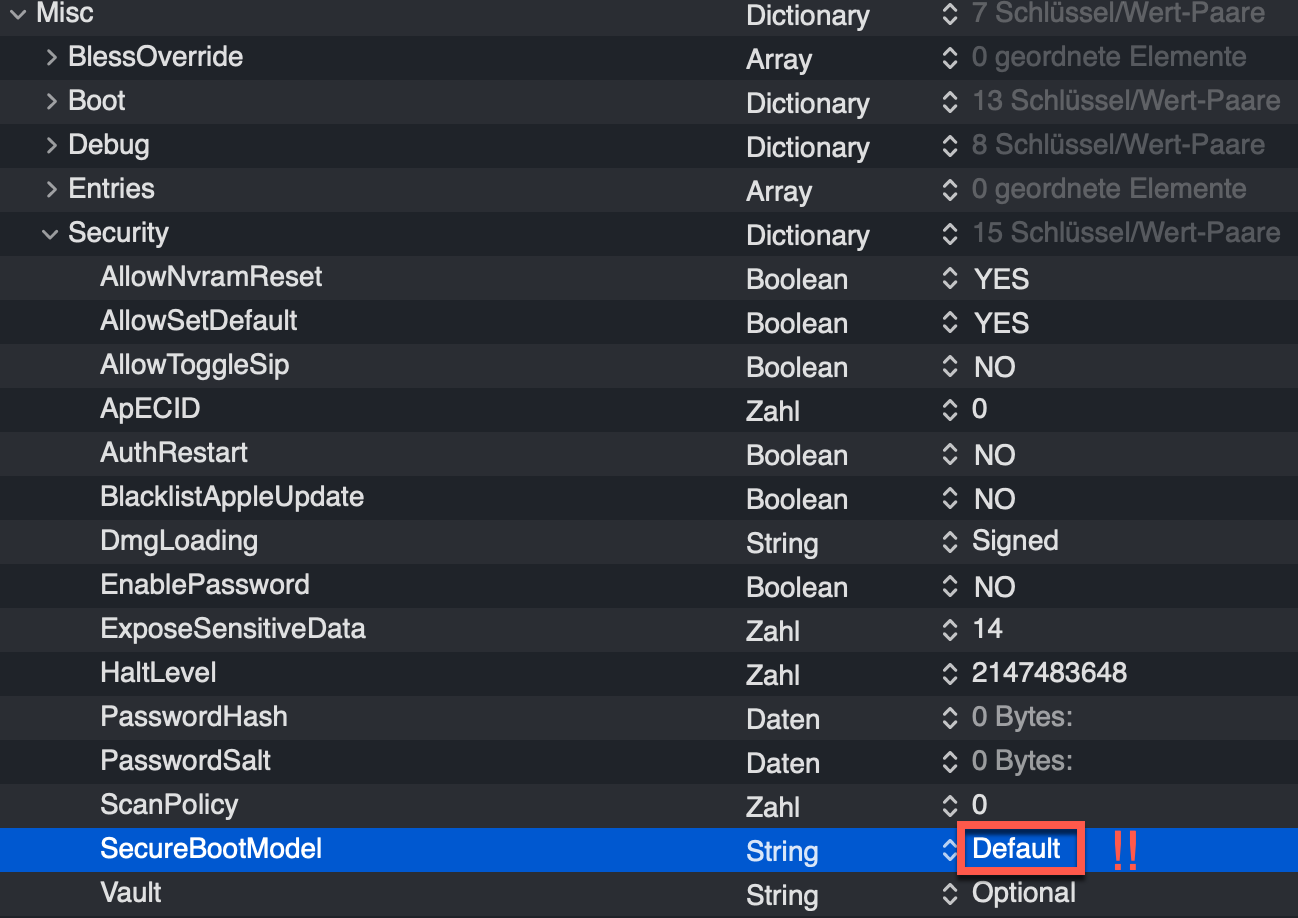Expand the Debug dictionary

[51, 146]
